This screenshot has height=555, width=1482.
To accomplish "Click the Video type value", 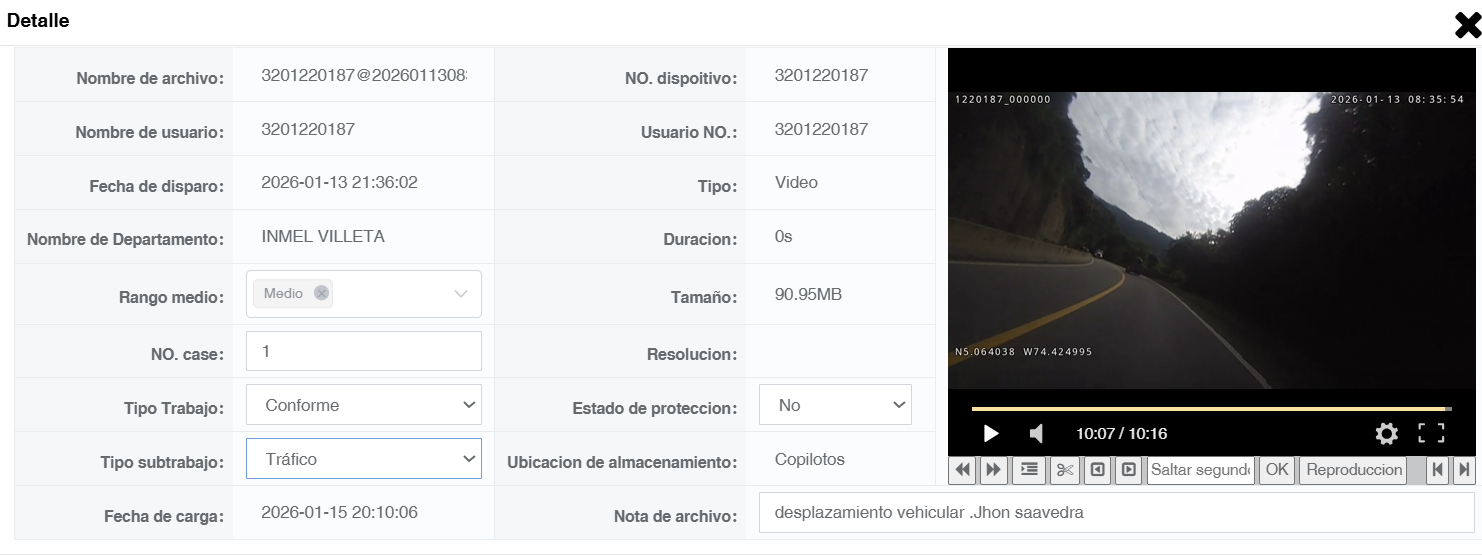I will tap(796, 182).
